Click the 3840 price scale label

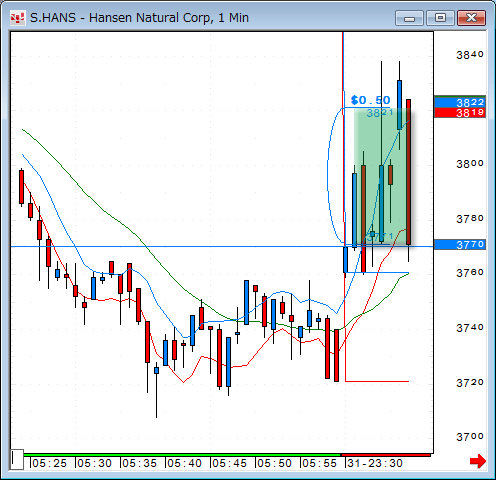(x=470, y=54)
